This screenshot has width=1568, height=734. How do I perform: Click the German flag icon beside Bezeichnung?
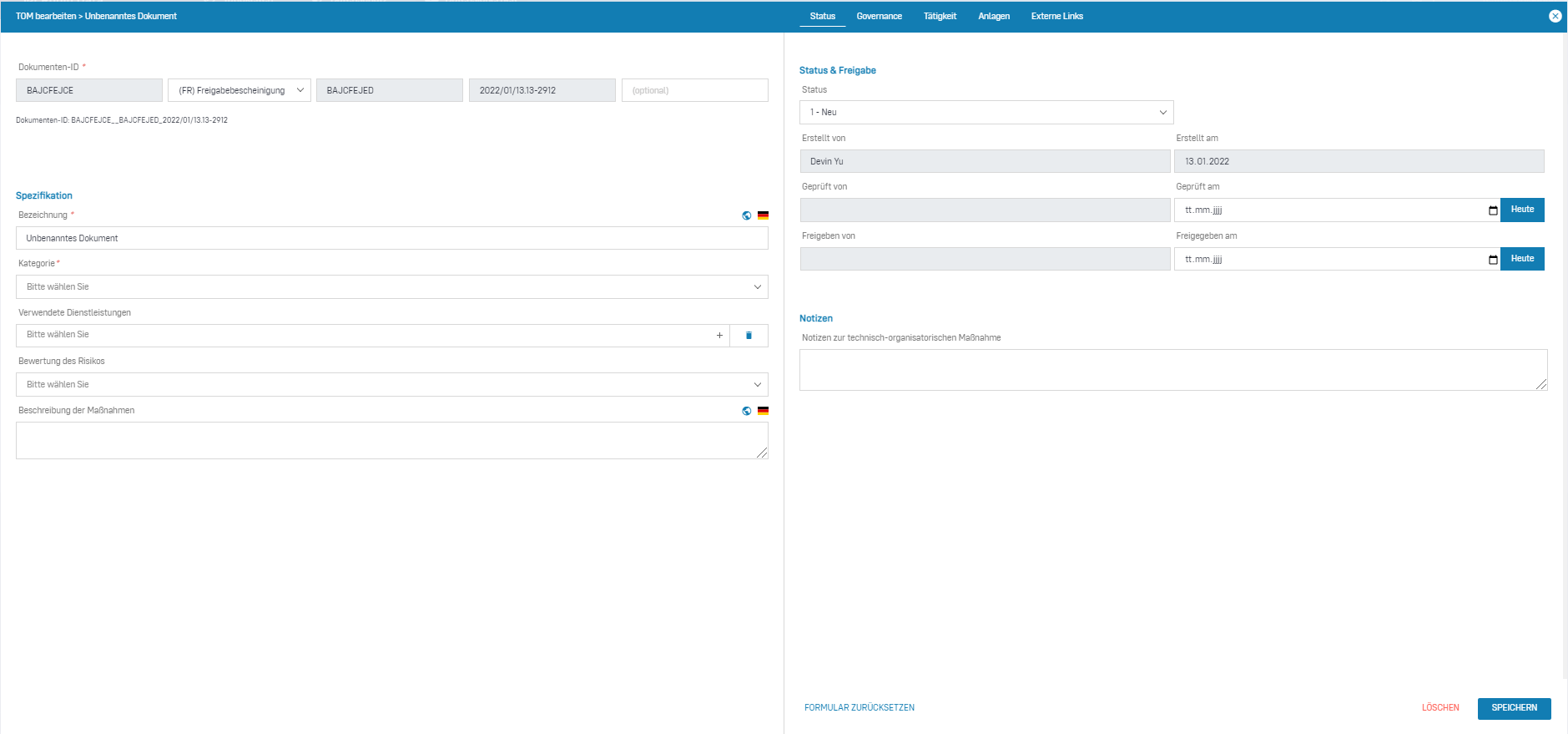[763, 215]
